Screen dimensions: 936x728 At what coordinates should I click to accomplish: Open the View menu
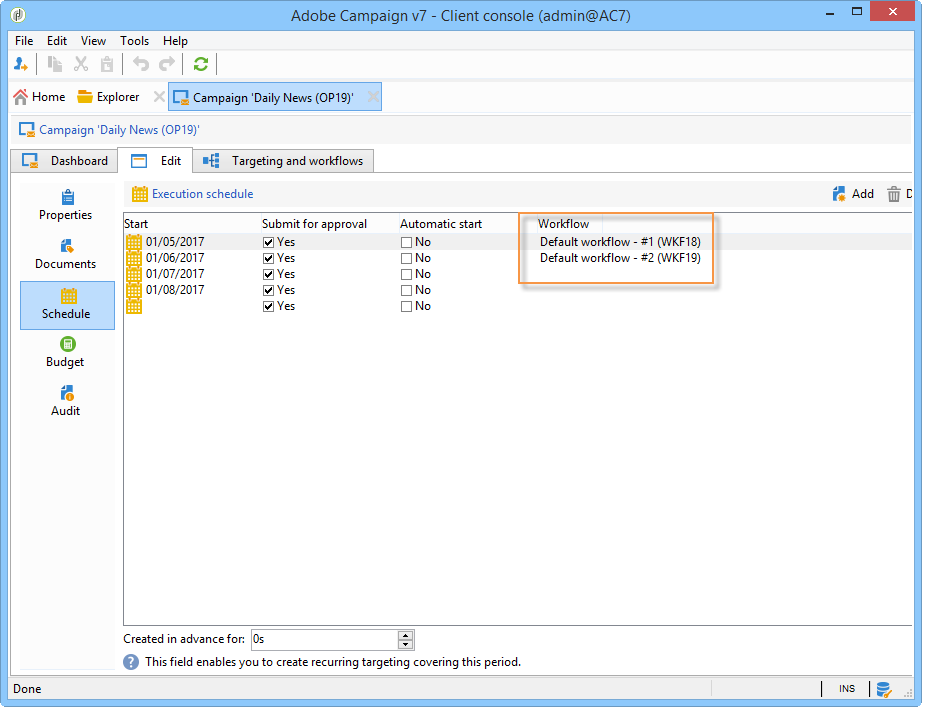point(93,41)
